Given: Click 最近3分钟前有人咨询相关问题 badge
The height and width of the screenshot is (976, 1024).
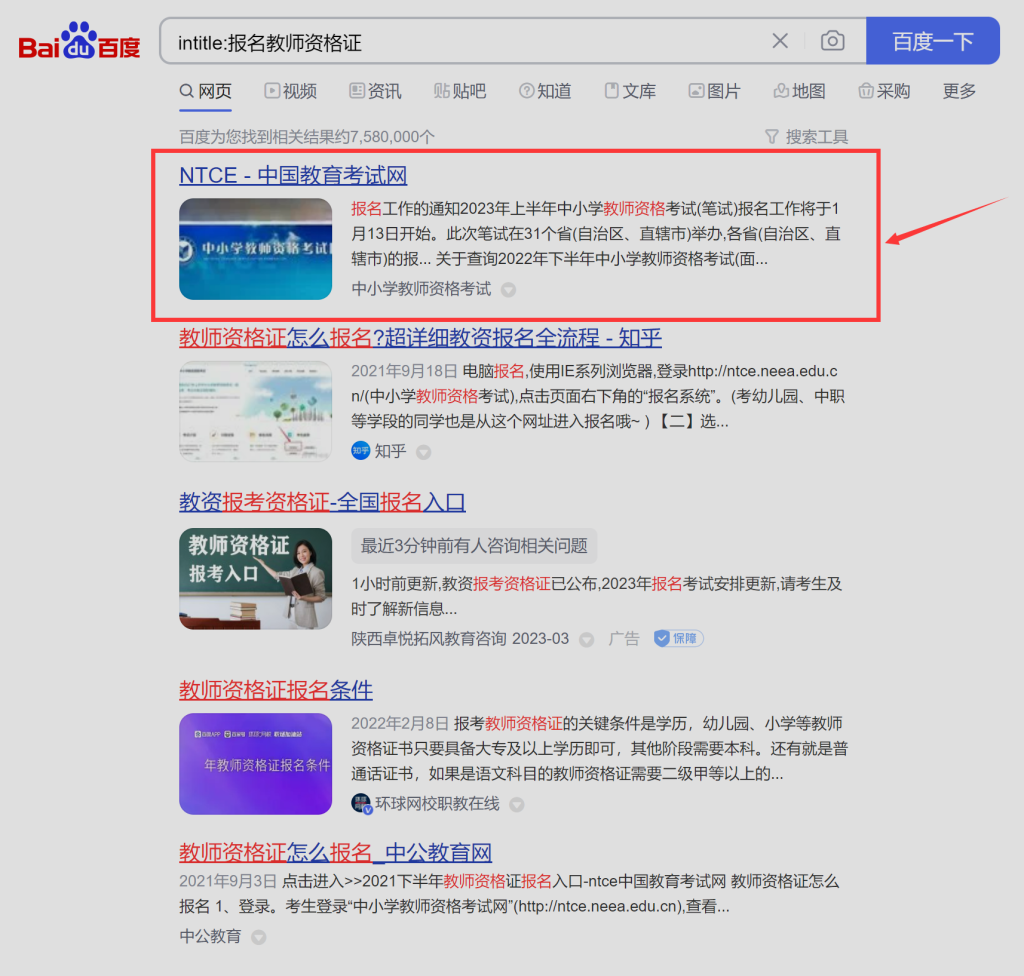Looking at the screenshot, I should click(x=474, y=545).
